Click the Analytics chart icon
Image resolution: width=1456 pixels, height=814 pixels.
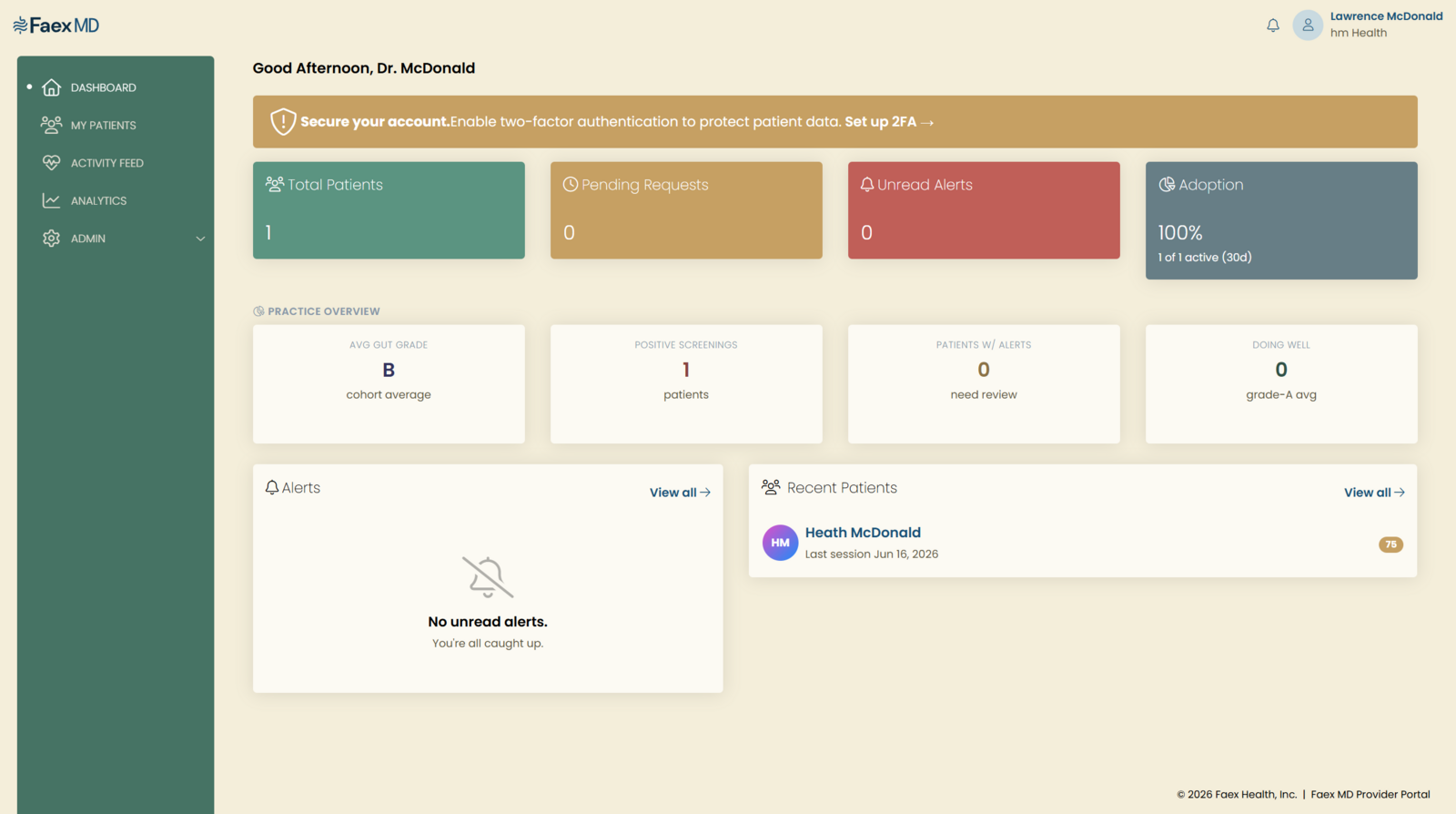pyautogui.click(x=52, y=200)
